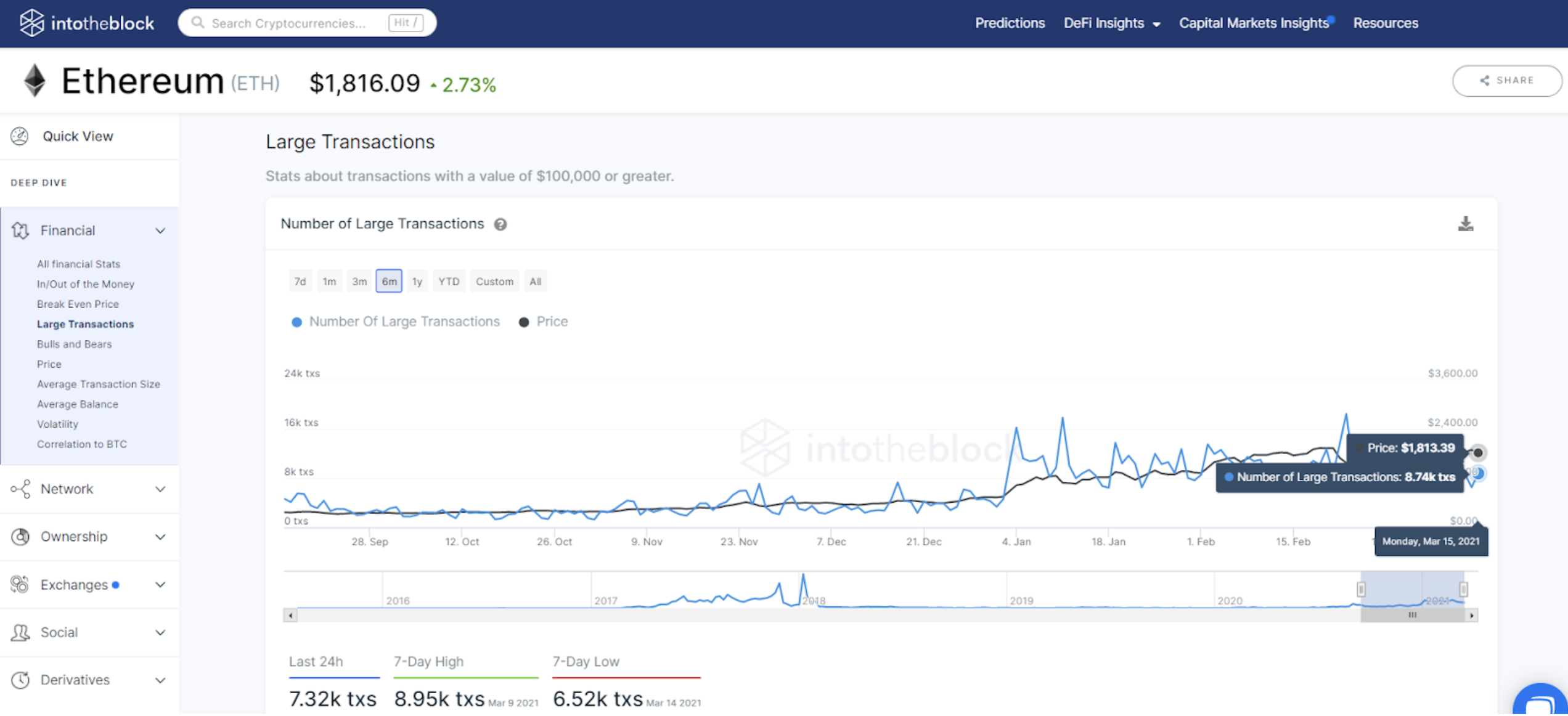Click the intotheblock wordmark to go home
This screenshot has width=1568, height=716.
102,23
